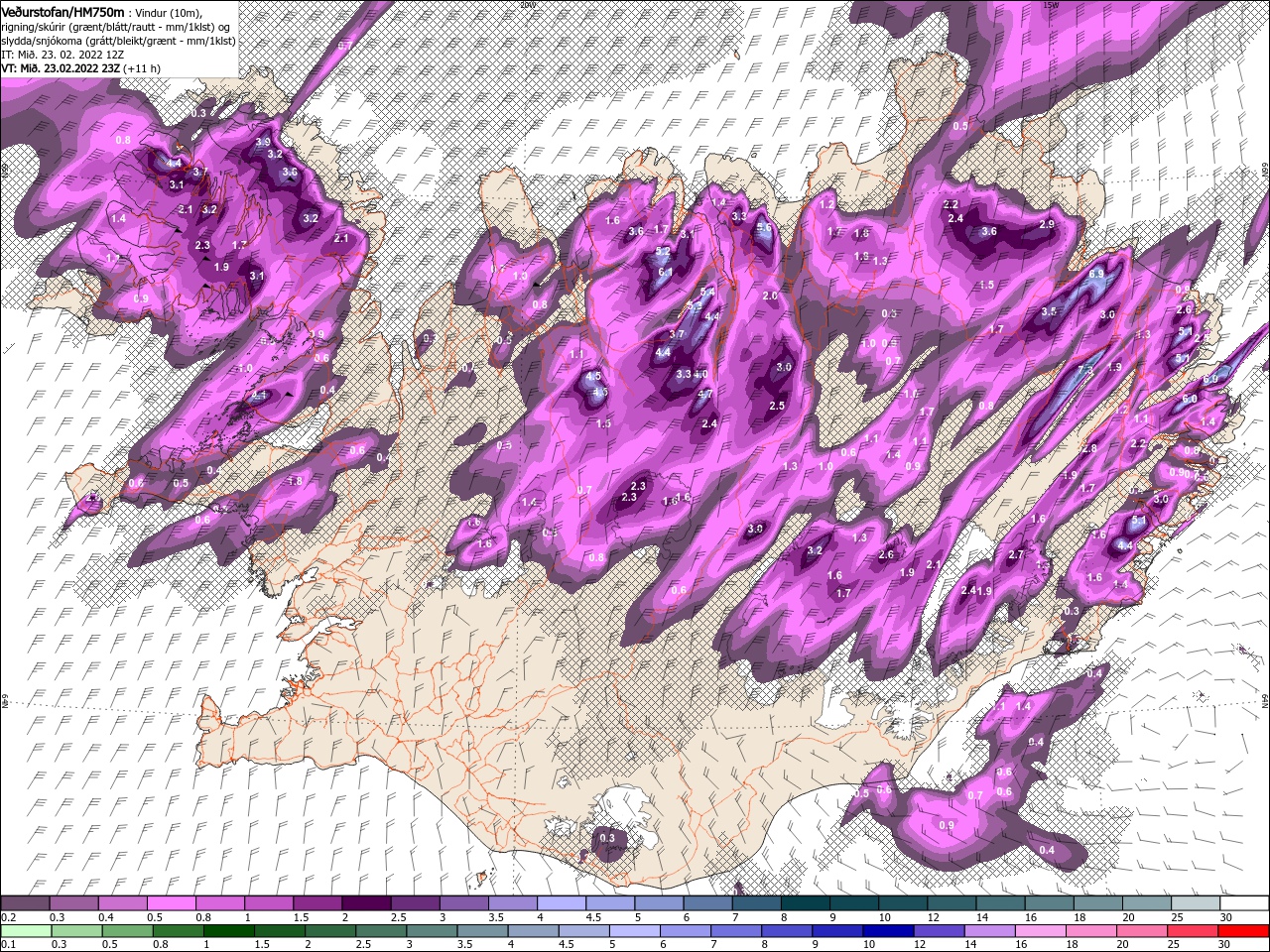Pick the darkest purple upper swatch starting at 2

click(366, 903)
